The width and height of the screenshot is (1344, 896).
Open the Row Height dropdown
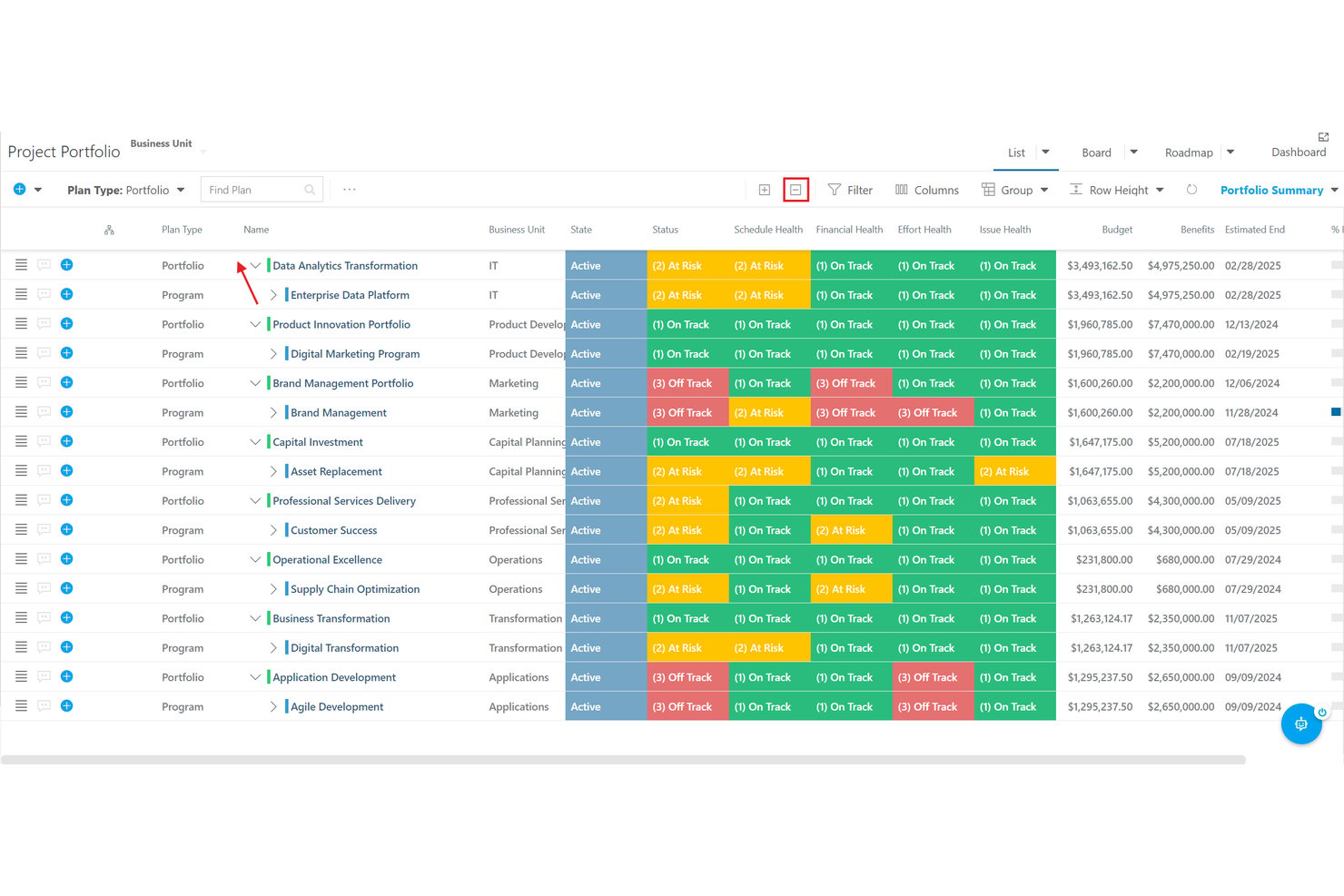click(1117, 190)
